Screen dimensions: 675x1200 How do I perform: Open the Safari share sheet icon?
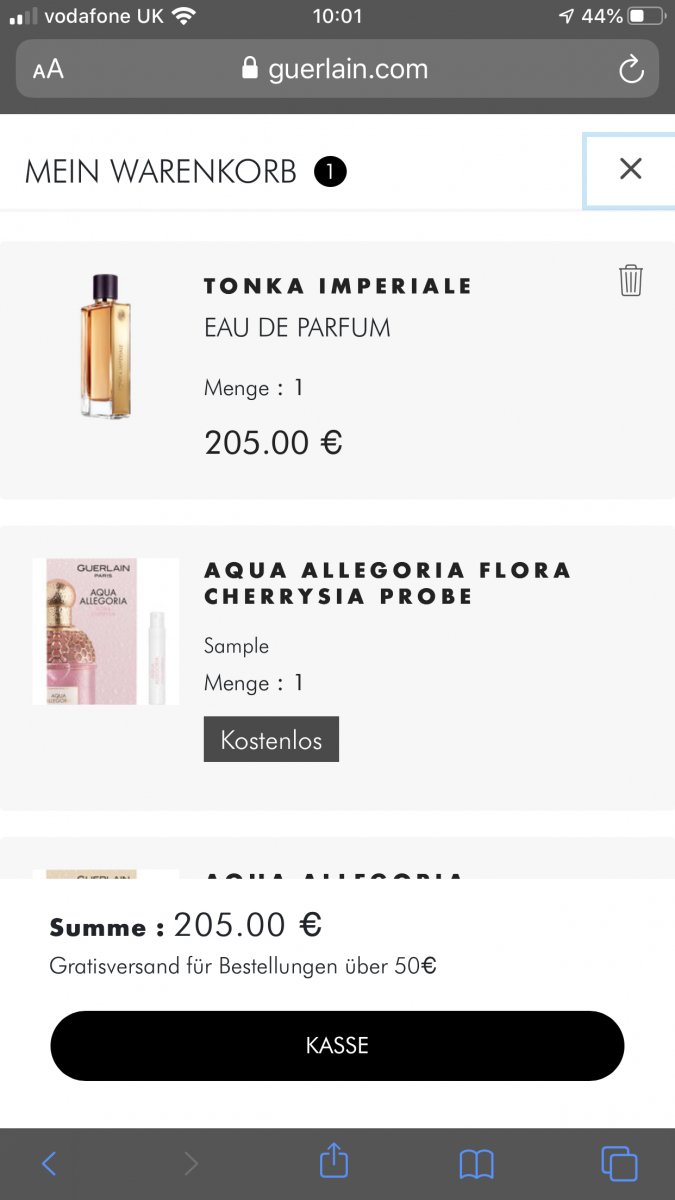(x=334, y=1162)
